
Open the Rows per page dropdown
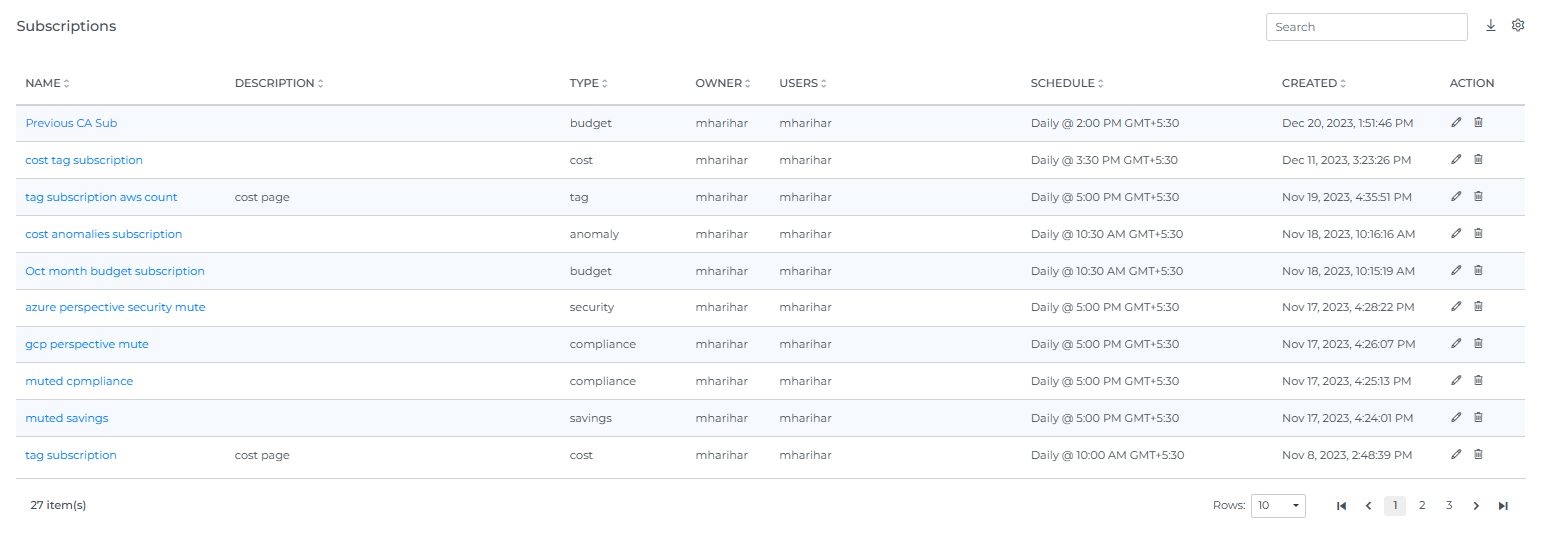coord(1280,506)
